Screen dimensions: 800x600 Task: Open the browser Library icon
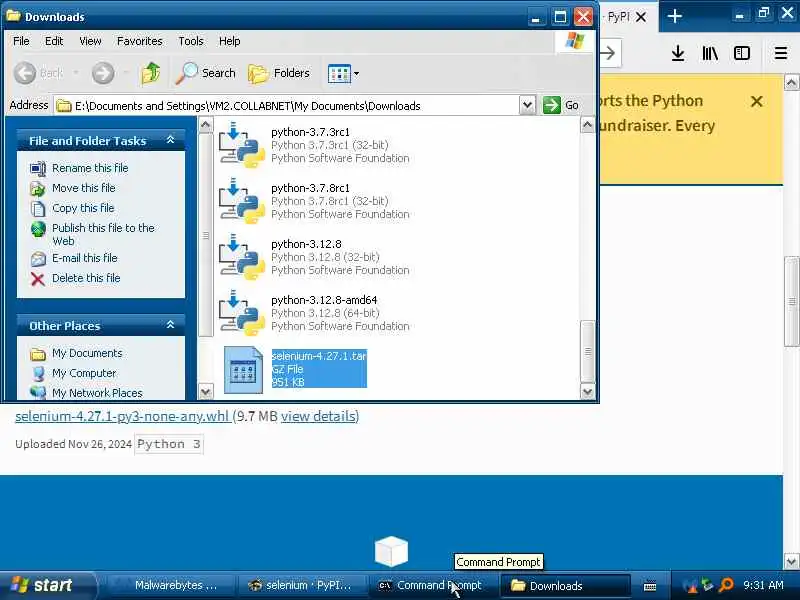click(x=710, y=53)
